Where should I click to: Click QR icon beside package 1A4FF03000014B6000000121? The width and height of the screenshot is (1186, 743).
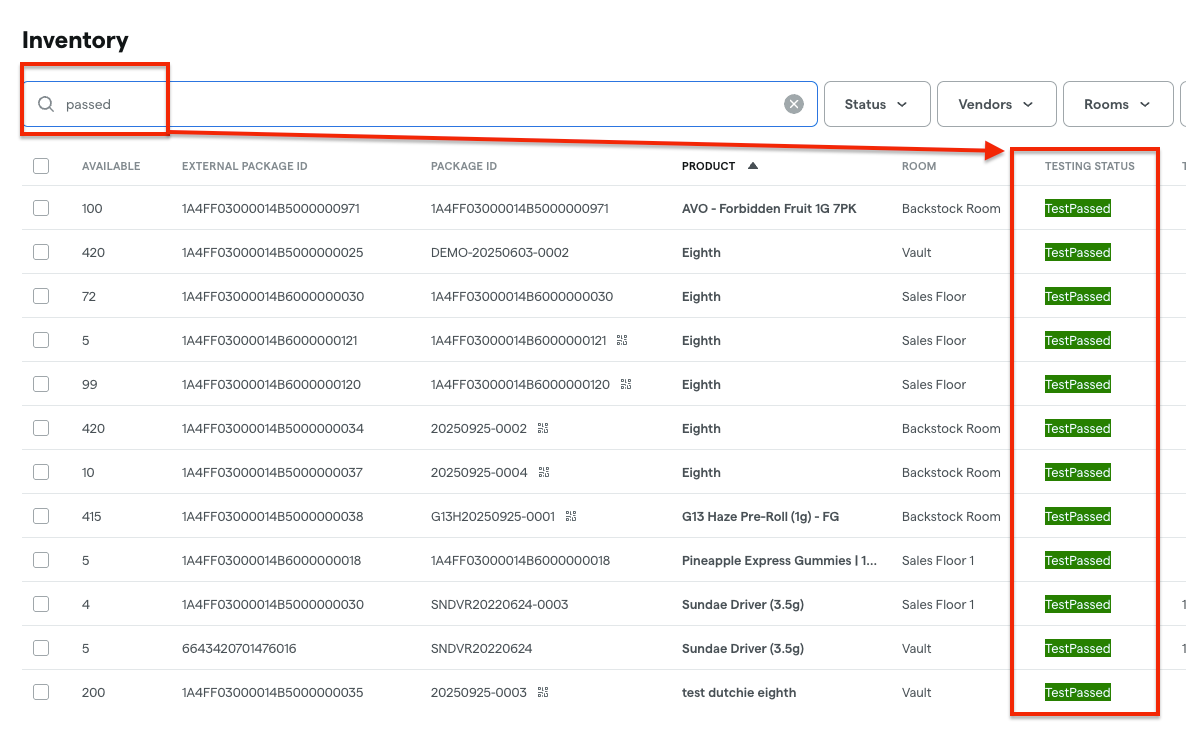(622, 340)
